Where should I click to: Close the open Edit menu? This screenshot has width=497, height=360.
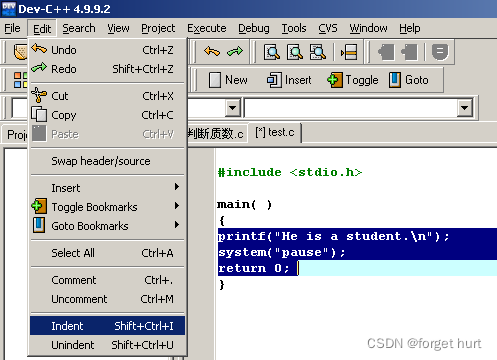click(42, 29)
